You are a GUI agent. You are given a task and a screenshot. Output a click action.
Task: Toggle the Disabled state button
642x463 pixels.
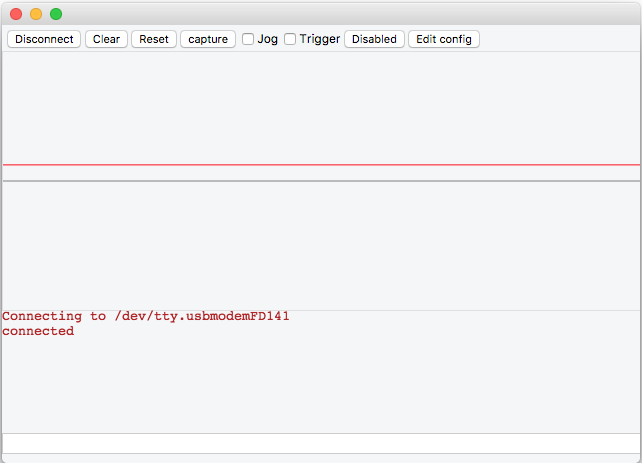[374, 39]
